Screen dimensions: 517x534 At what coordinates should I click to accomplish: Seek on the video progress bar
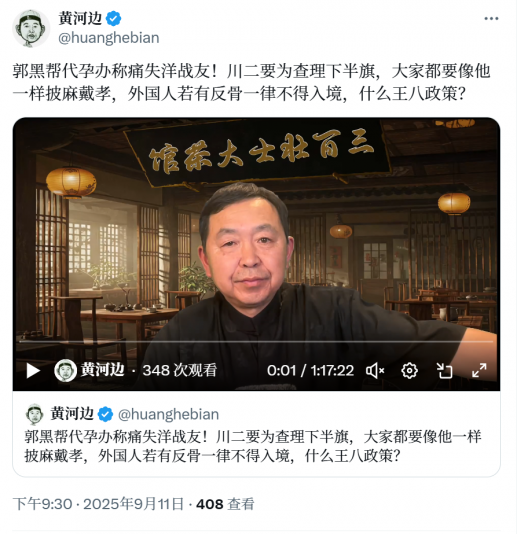click(x=256, y=341)
